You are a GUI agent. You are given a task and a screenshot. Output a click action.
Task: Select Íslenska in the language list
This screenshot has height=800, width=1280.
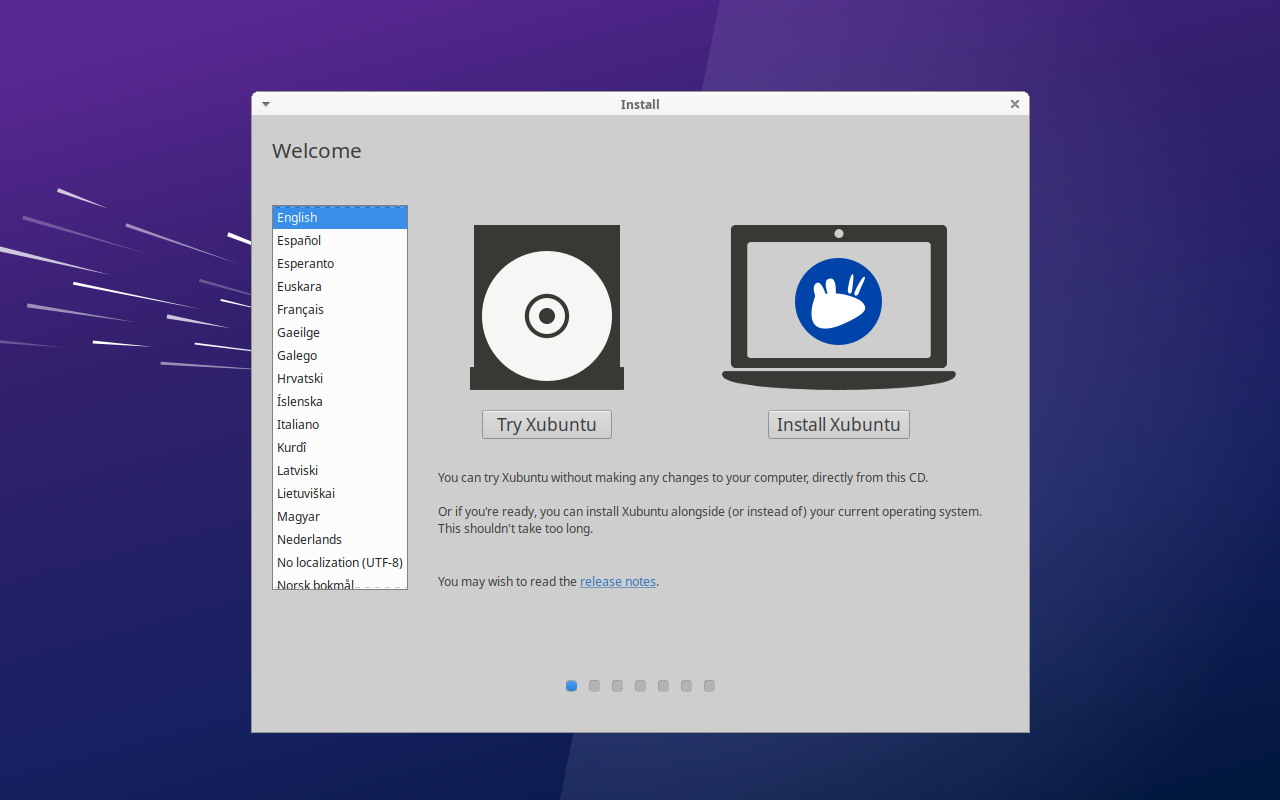(340, 402)
